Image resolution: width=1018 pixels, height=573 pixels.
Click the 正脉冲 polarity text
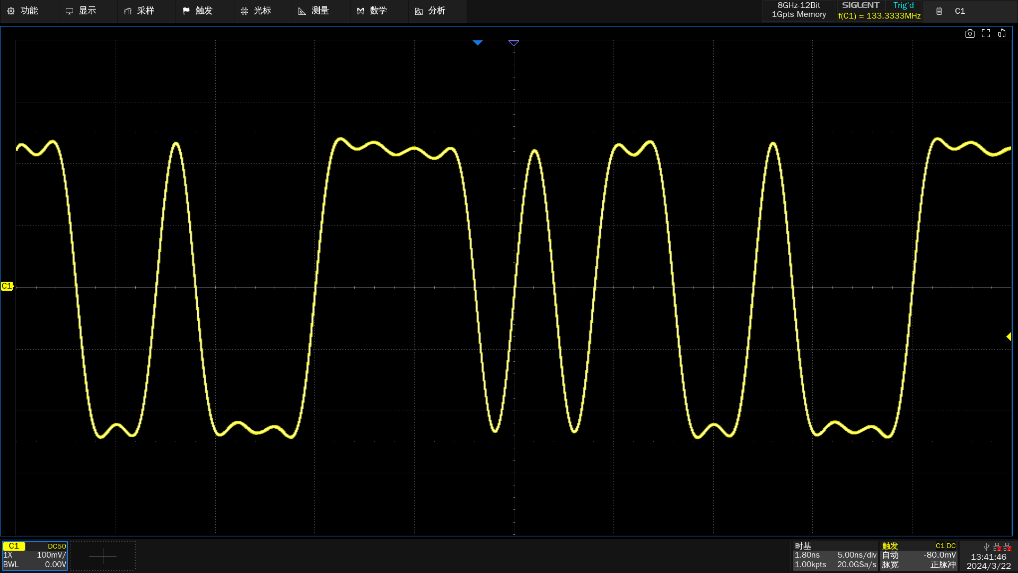pos(943,565)
